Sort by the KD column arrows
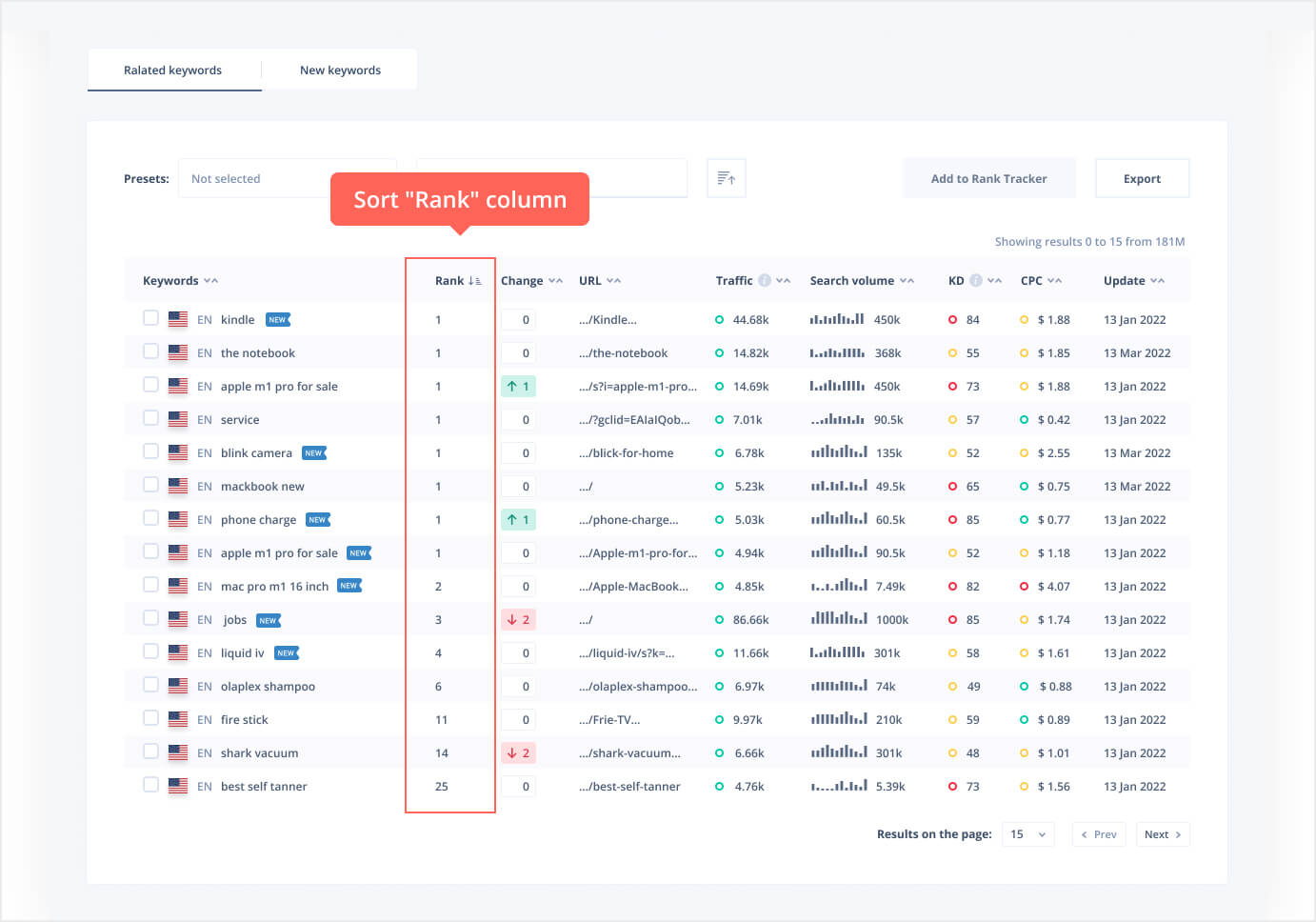The width and height of the screenshot is (1316, 922). (995, 281)
